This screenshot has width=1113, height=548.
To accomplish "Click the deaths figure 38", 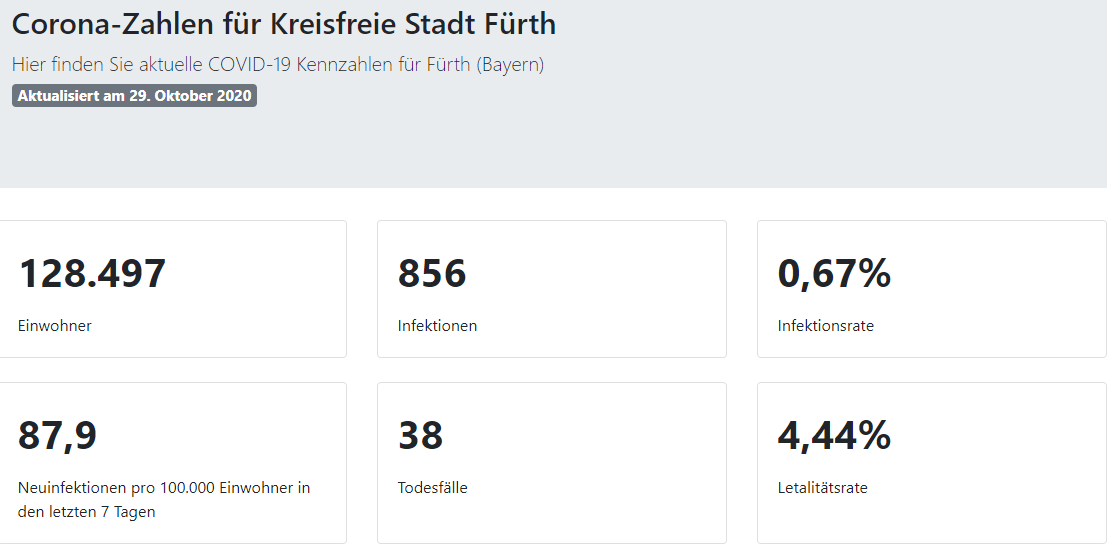I will tap(420, 435).
